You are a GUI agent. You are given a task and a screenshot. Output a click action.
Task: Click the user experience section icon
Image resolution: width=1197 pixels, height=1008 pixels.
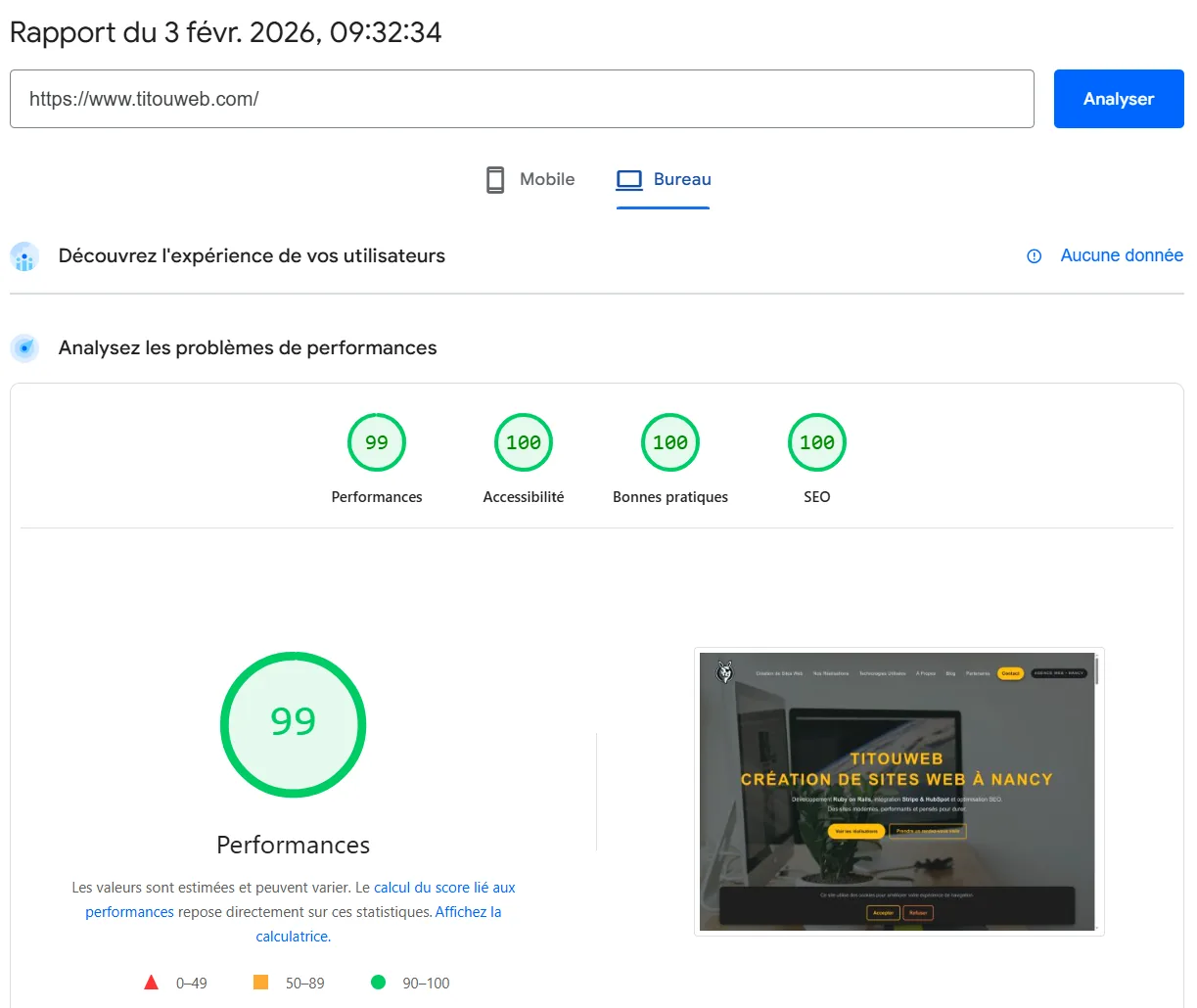[24, 256]
